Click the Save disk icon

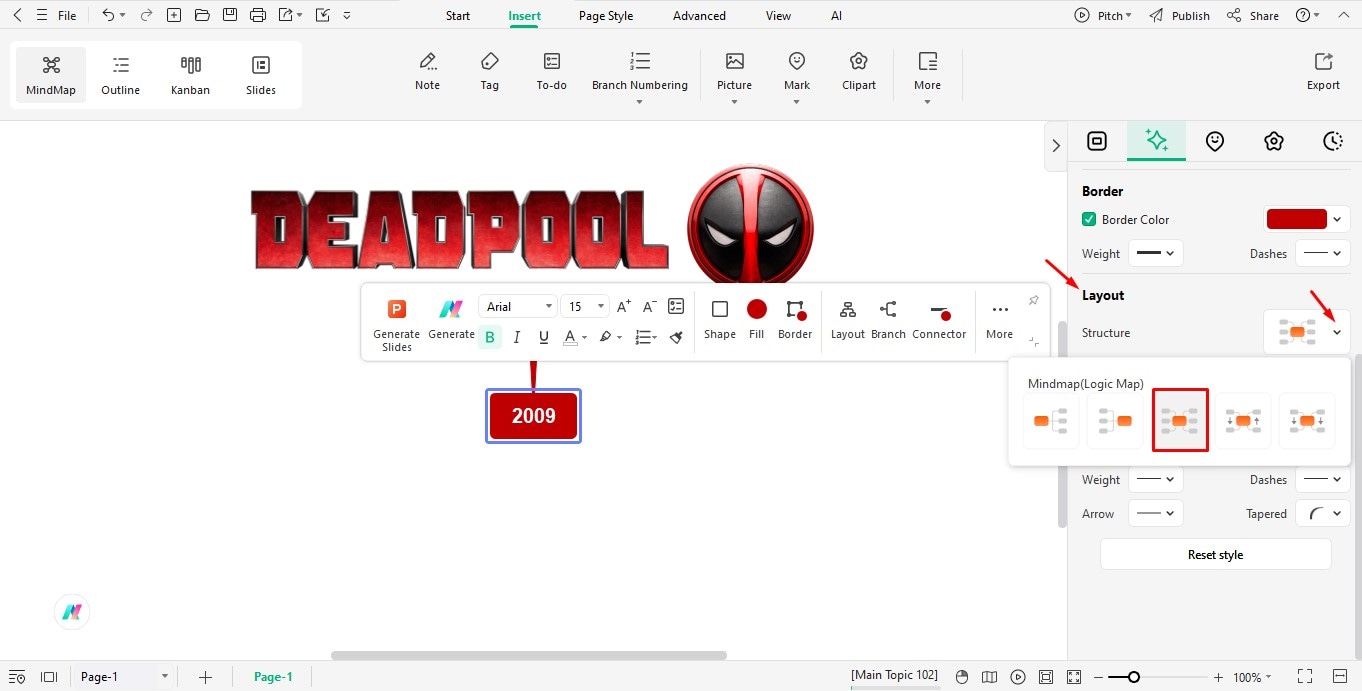coord(230,15)
